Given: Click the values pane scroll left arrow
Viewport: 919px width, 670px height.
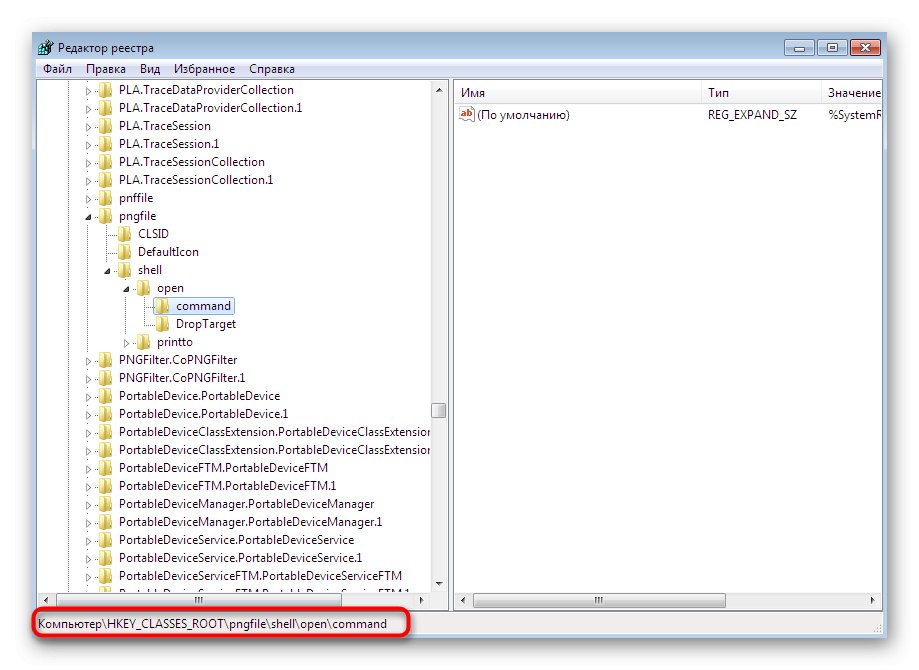Looking at the screenshot, I should pos(463,600).
